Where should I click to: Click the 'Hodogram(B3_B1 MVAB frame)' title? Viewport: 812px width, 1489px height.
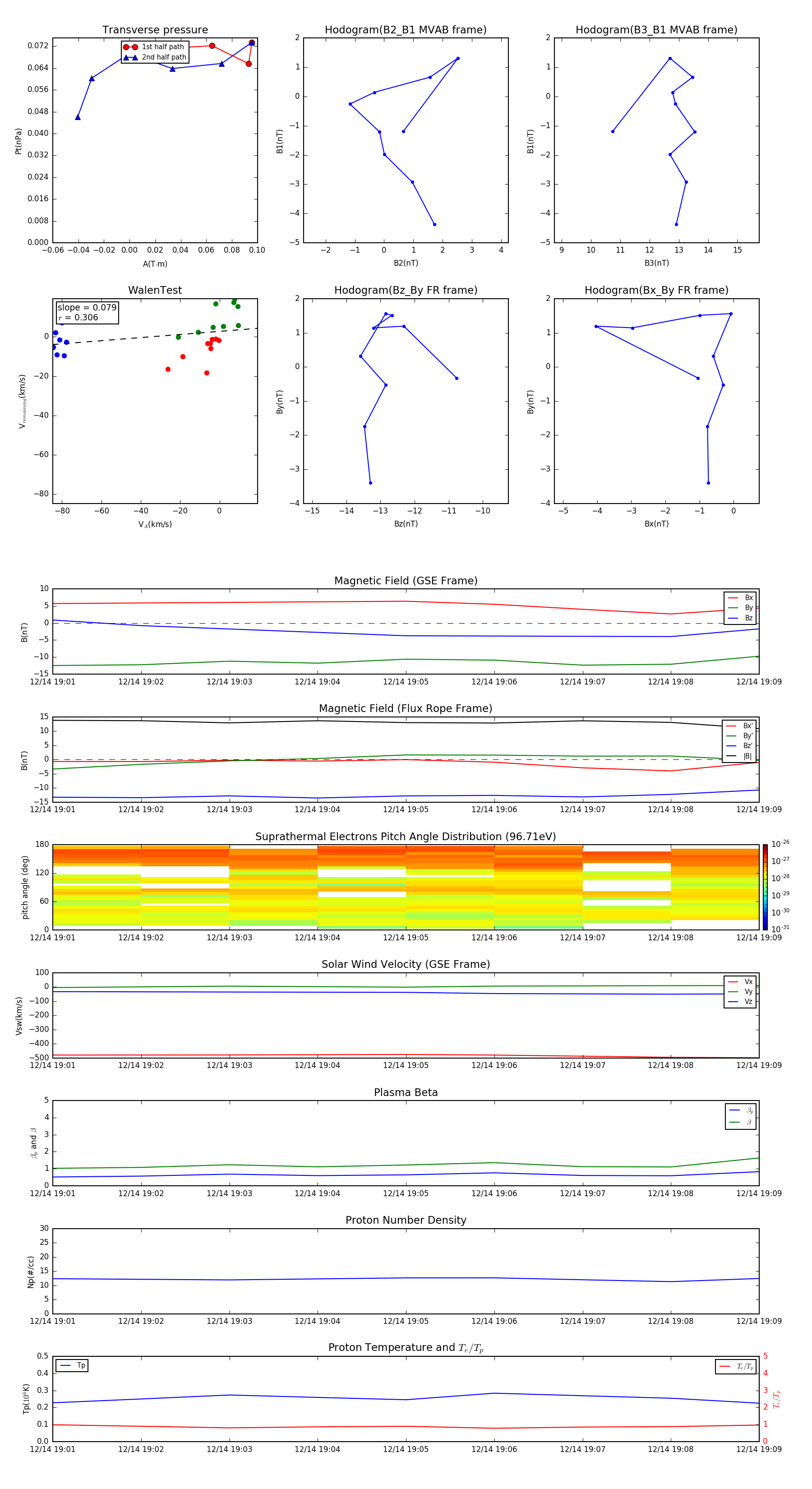[656, 30]
